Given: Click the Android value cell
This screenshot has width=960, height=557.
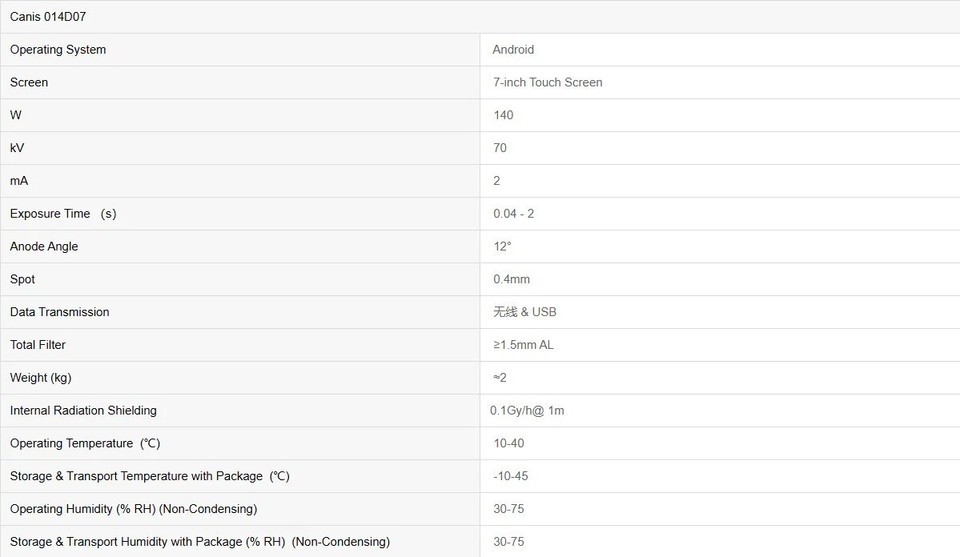Looking at the screenshot, I should [x=513, y=50].
